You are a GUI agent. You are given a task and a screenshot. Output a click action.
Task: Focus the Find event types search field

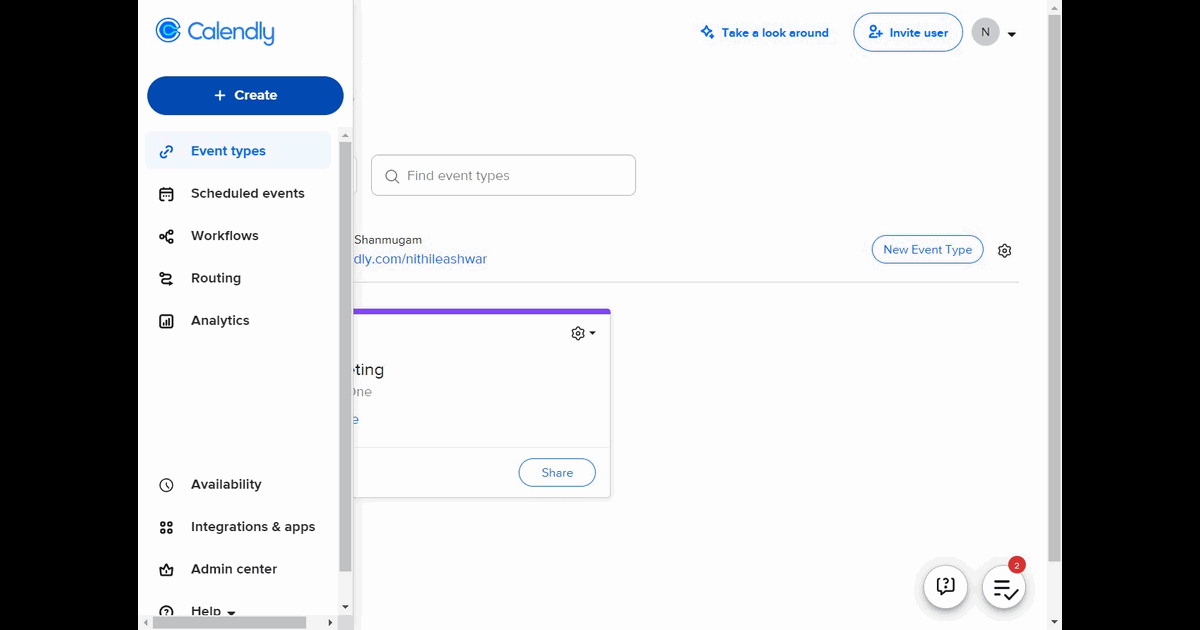(503, 175)
